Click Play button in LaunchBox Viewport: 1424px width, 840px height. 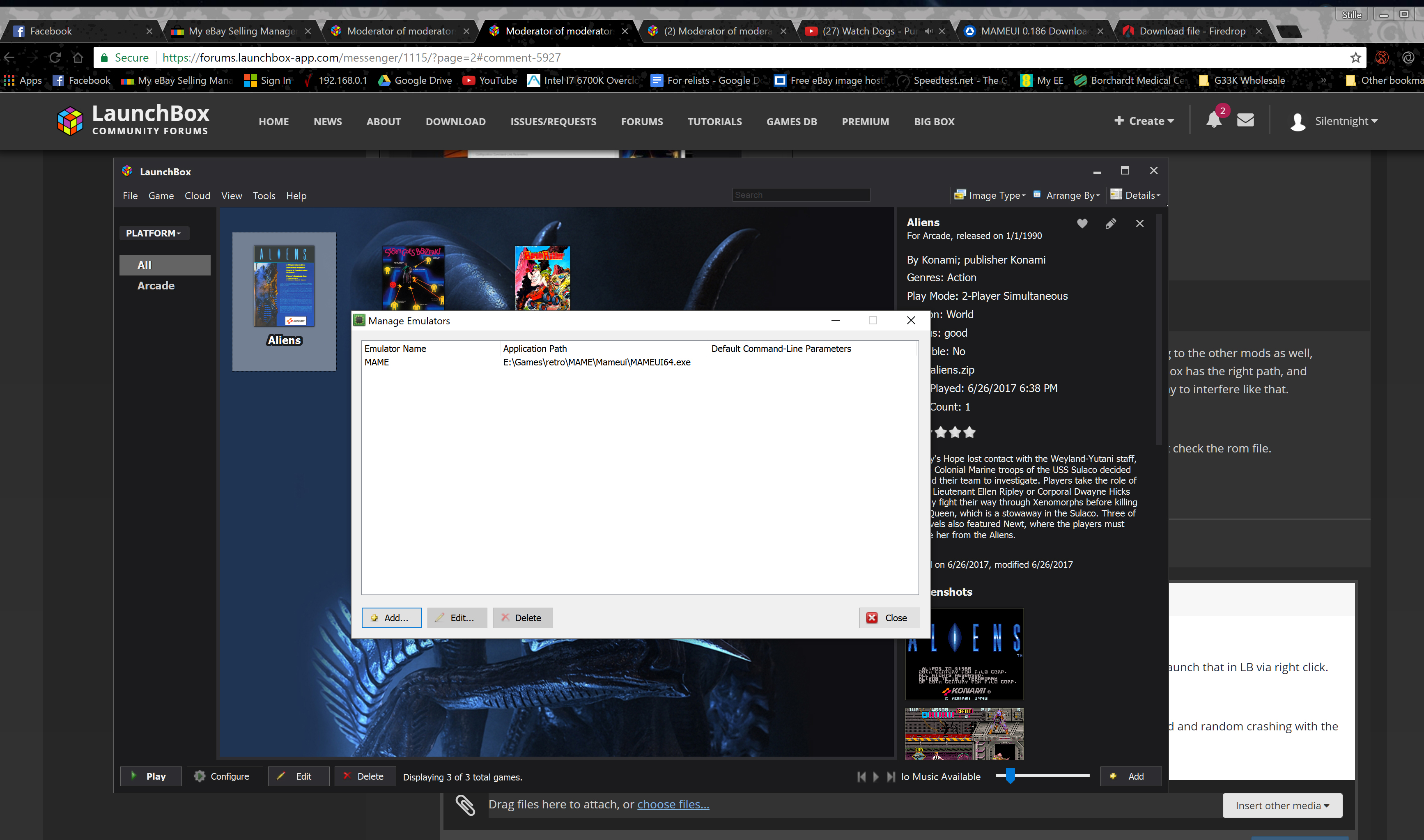click(x=151, y=777)
